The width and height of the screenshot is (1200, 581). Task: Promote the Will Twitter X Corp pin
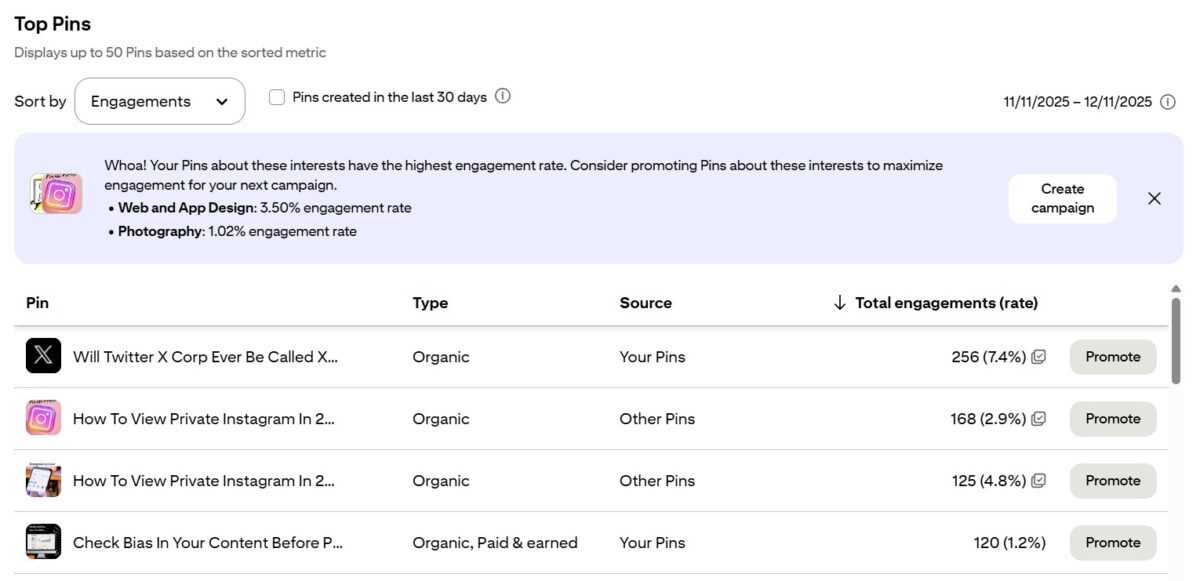1112,356
